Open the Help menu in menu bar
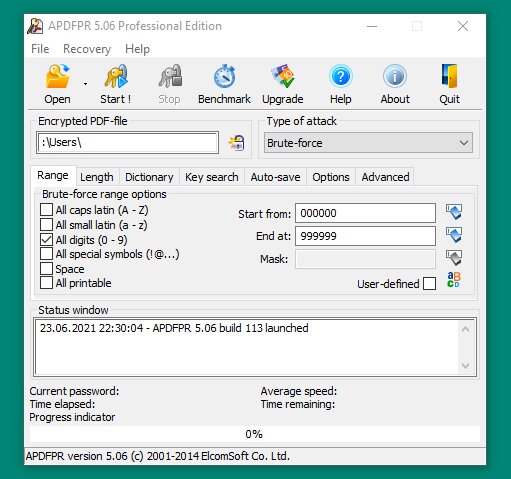Image resolution: width=511 pixels, height=479 pixels. 137,49
